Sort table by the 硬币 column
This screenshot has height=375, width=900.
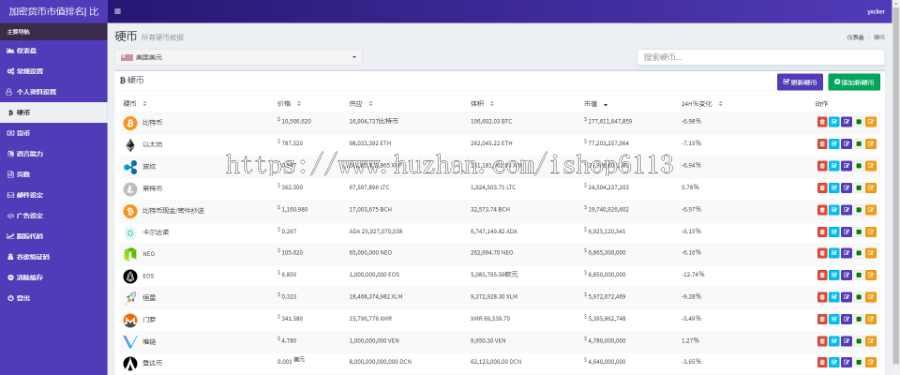135,104
